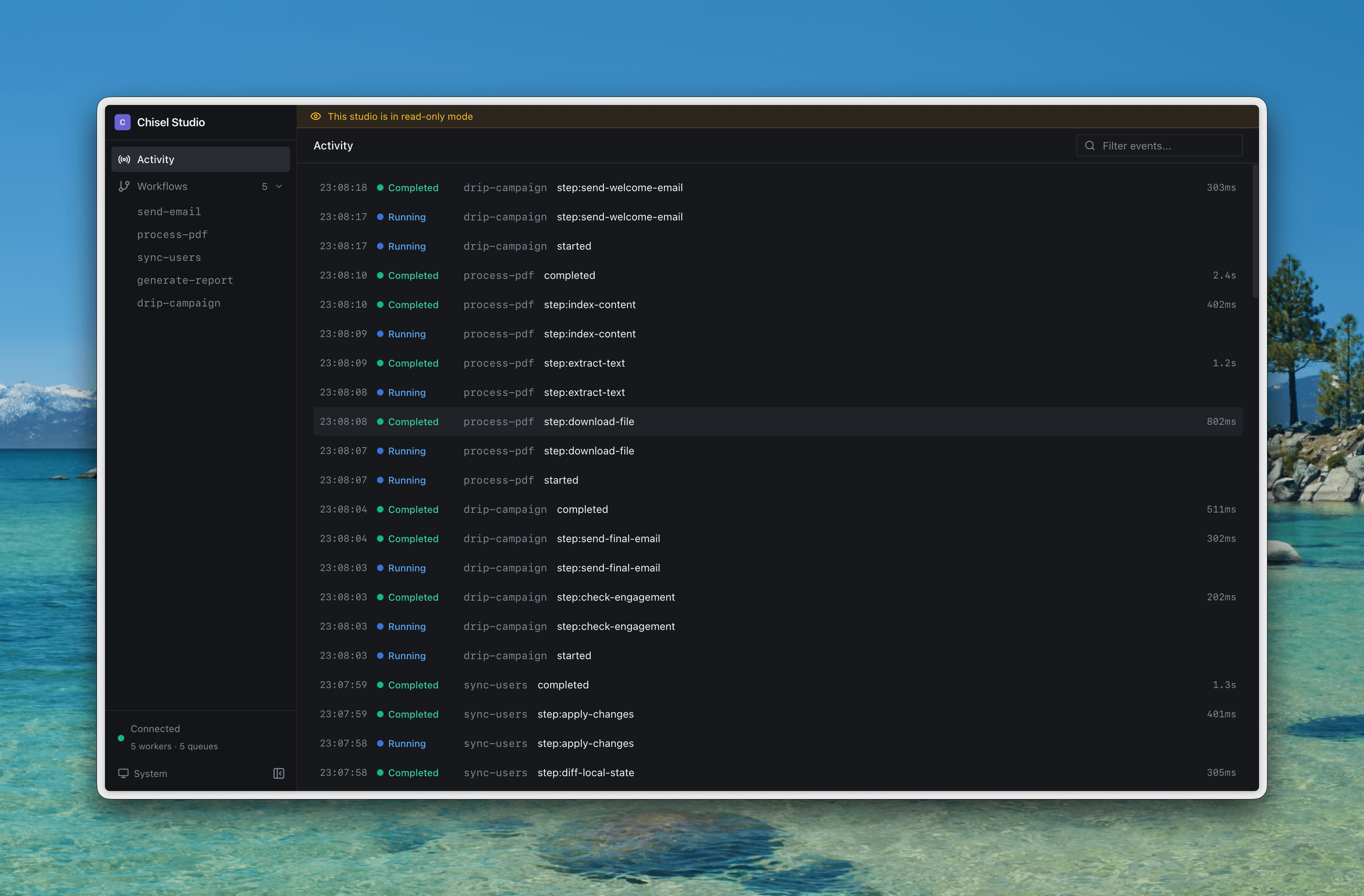This screenshot has width=1364, height=896.
Task: Open the send-email workflow
Action: point(169,212)
